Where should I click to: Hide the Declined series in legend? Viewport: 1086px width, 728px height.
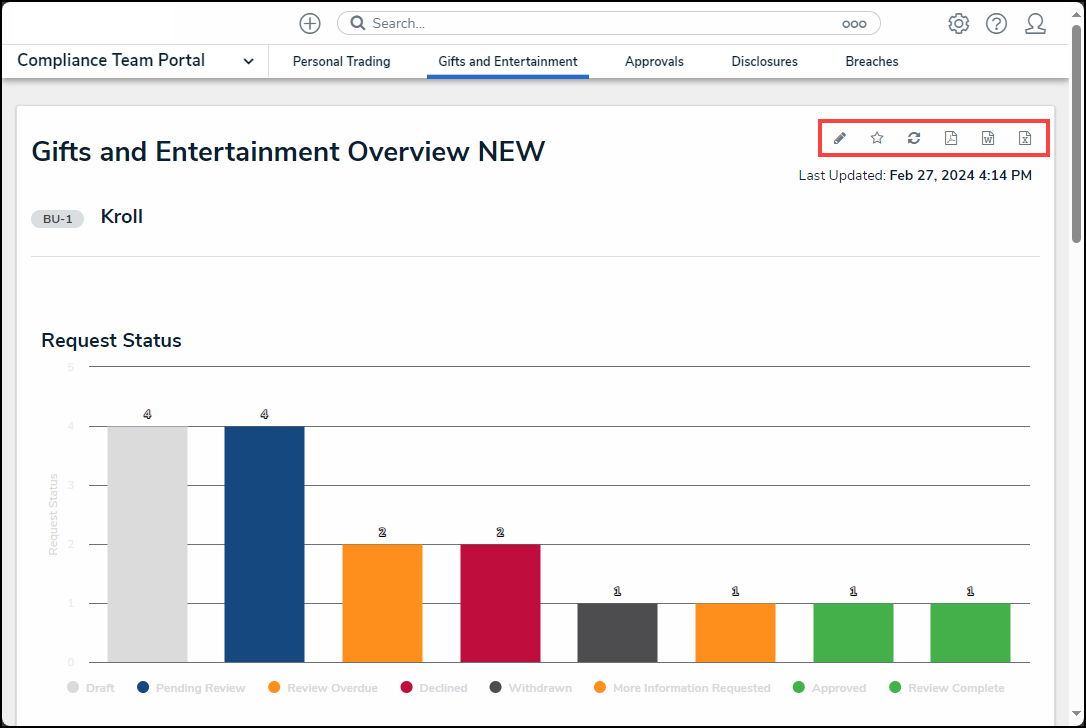tap(434, 688)
